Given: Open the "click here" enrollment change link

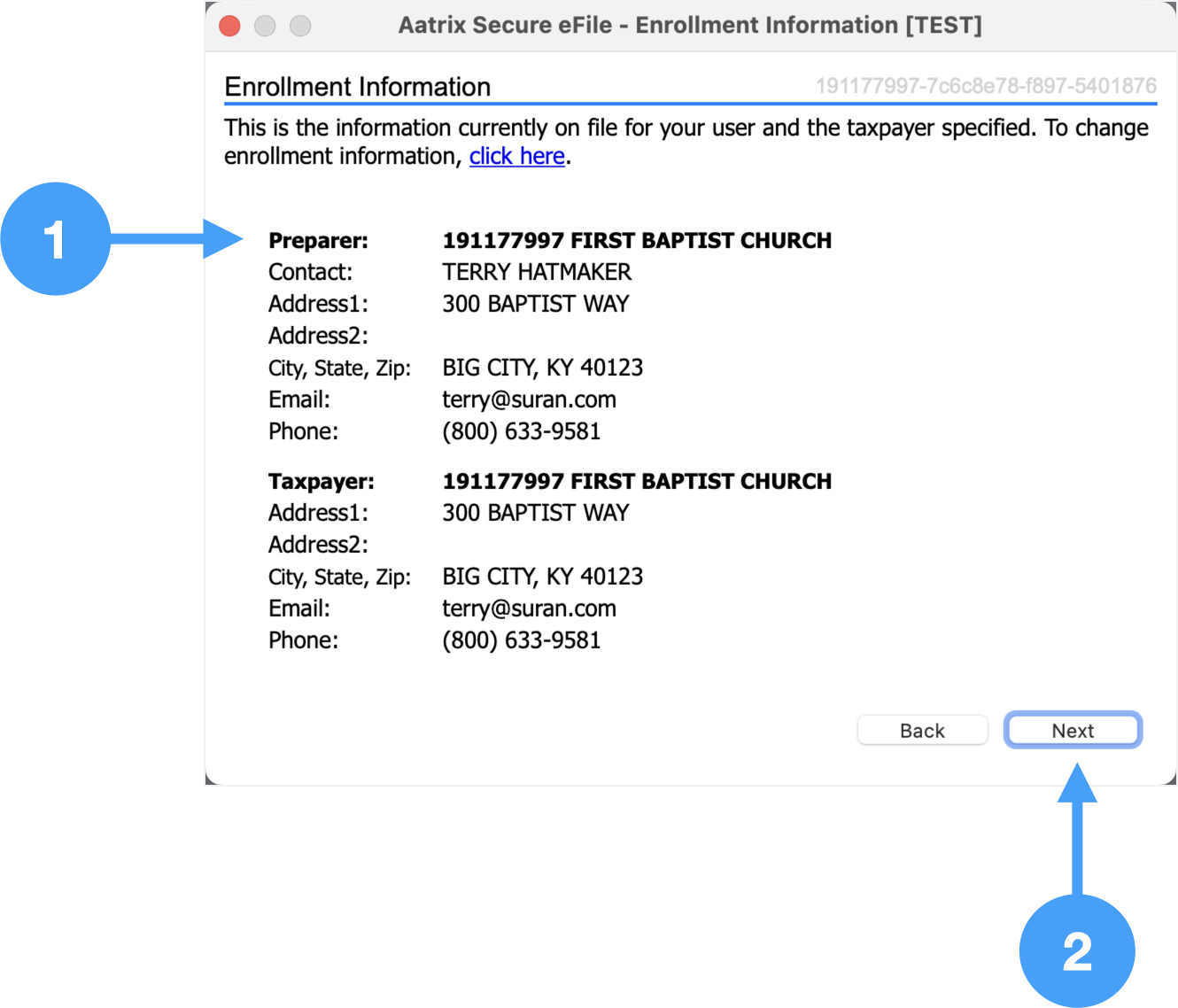Looking at the screenshot, I should (x=516, y=157).
